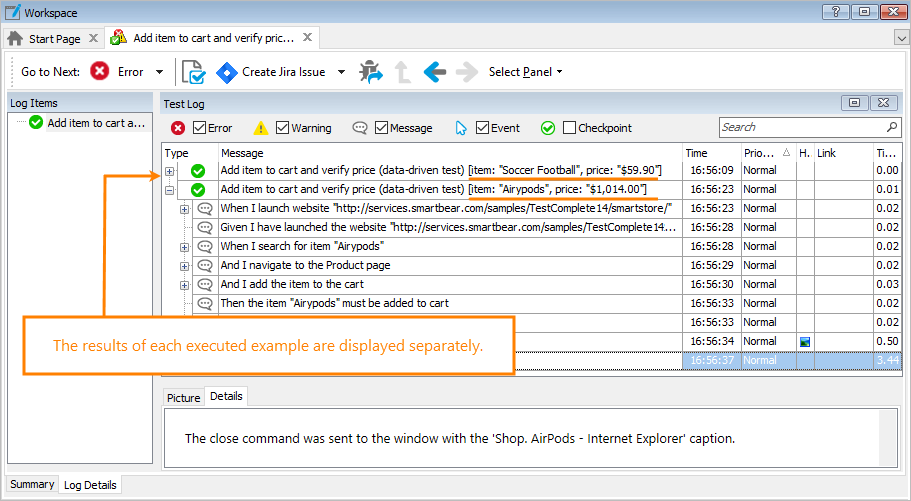Click the log export document icon
The image size is (911, 501).
click(x=193, y=72)
